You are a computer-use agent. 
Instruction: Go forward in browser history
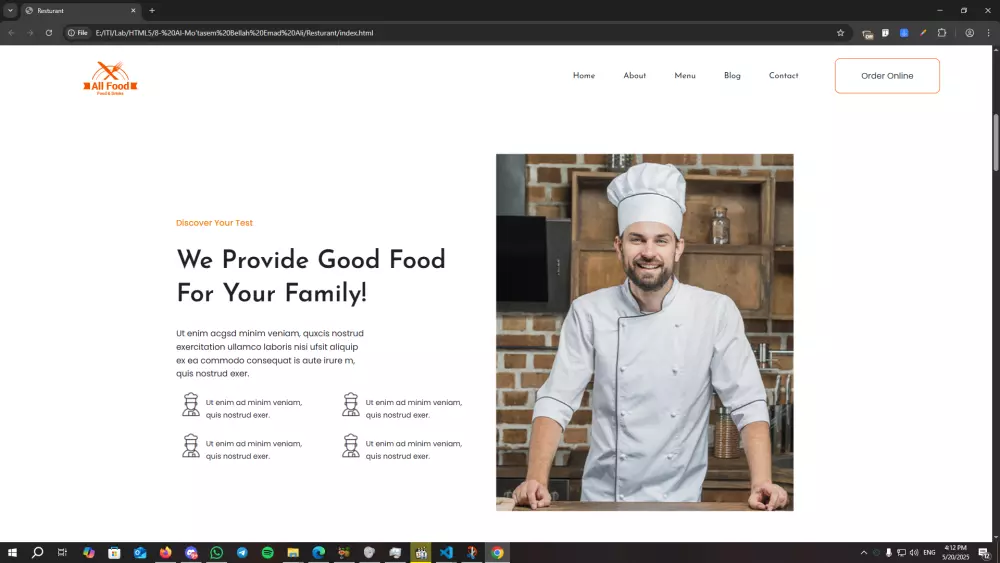pyautogui.click(x=30, y=33)
